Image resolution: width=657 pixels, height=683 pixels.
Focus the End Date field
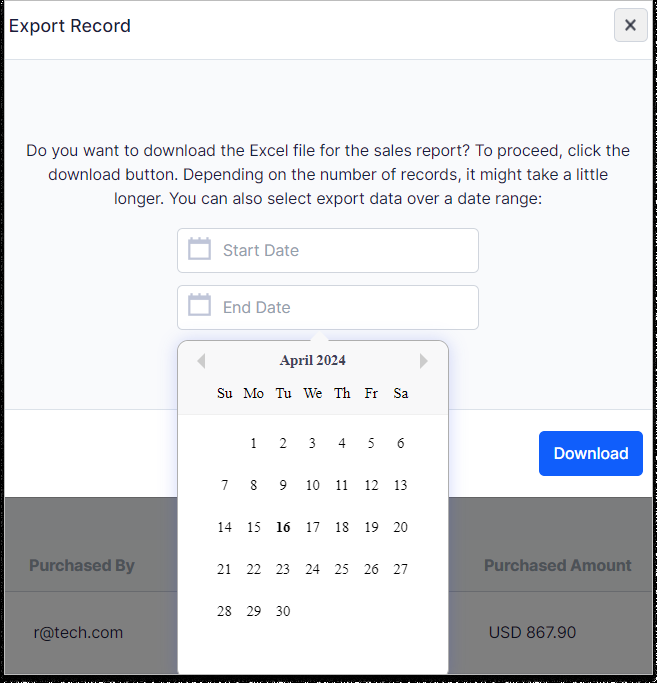328,308
